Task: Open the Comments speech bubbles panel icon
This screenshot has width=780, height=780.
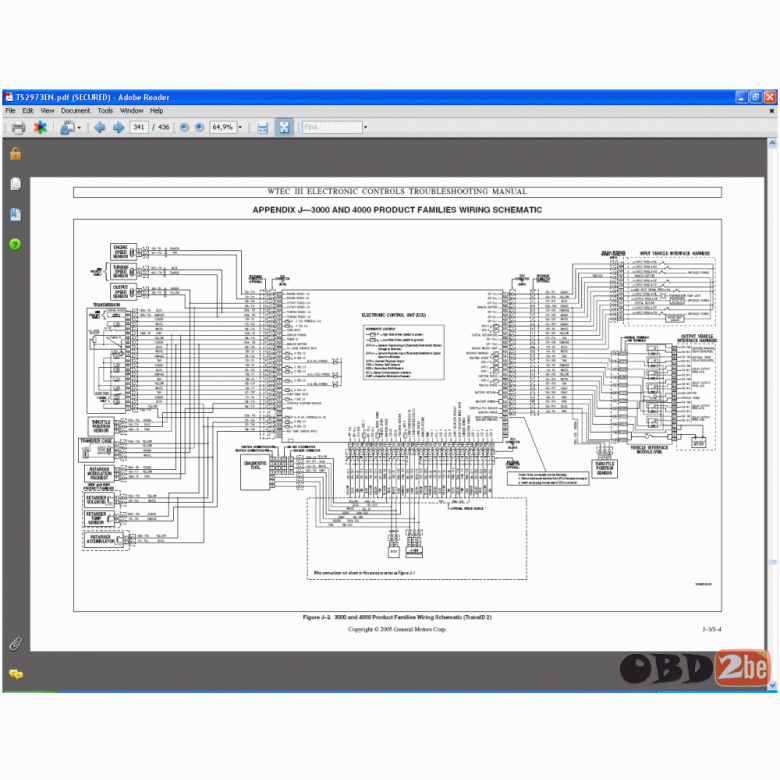Action: click(16, 675)
